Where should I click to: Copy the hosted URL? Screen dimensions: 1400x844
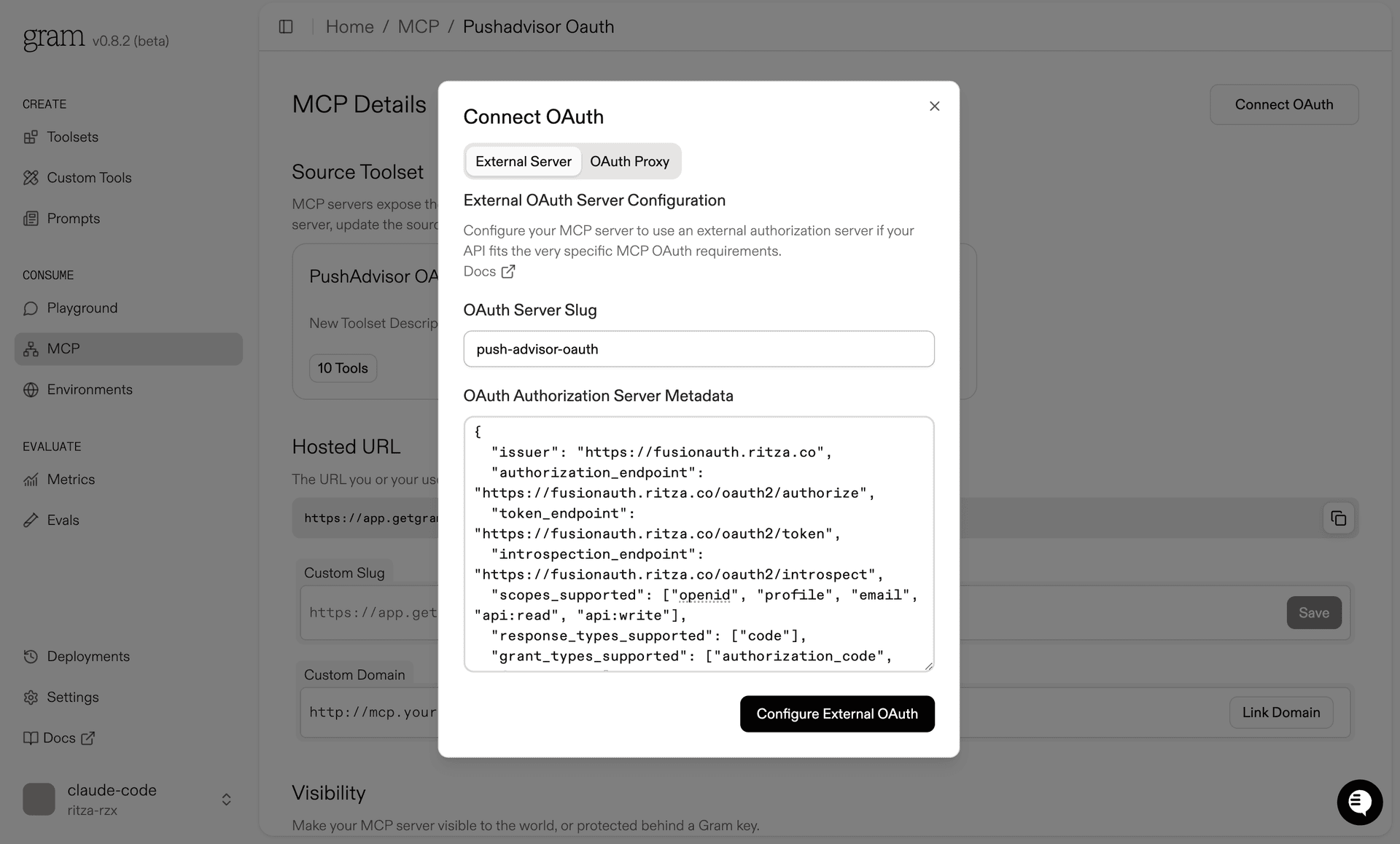(1339, 517)
